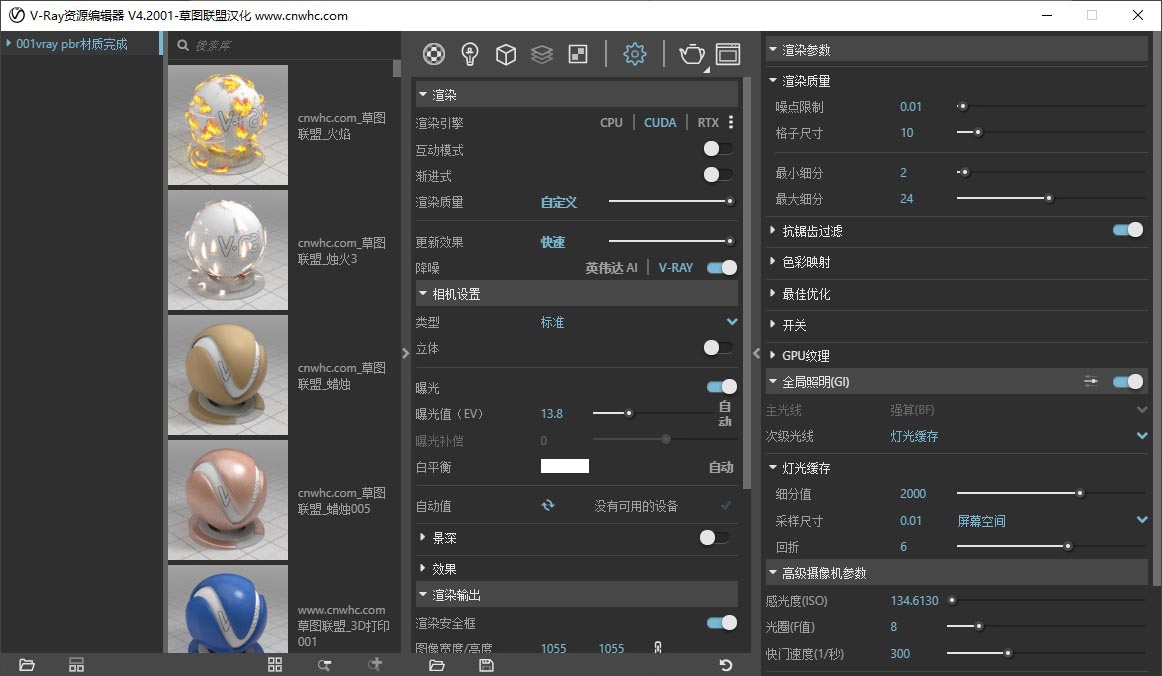Click the reset arrow icon at bottom

click(725, 665)
